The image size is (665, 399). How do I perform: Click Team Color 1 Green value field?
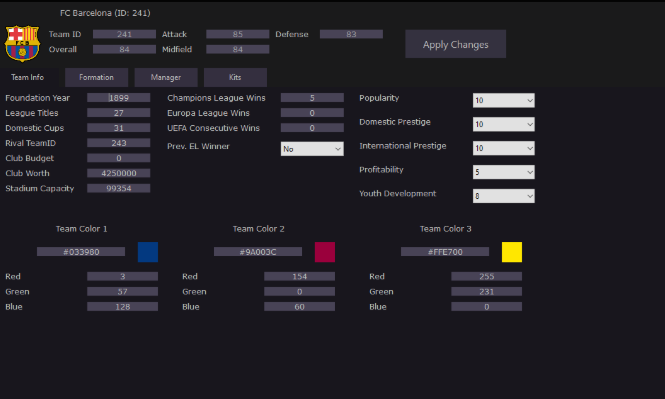coord(123,292)
